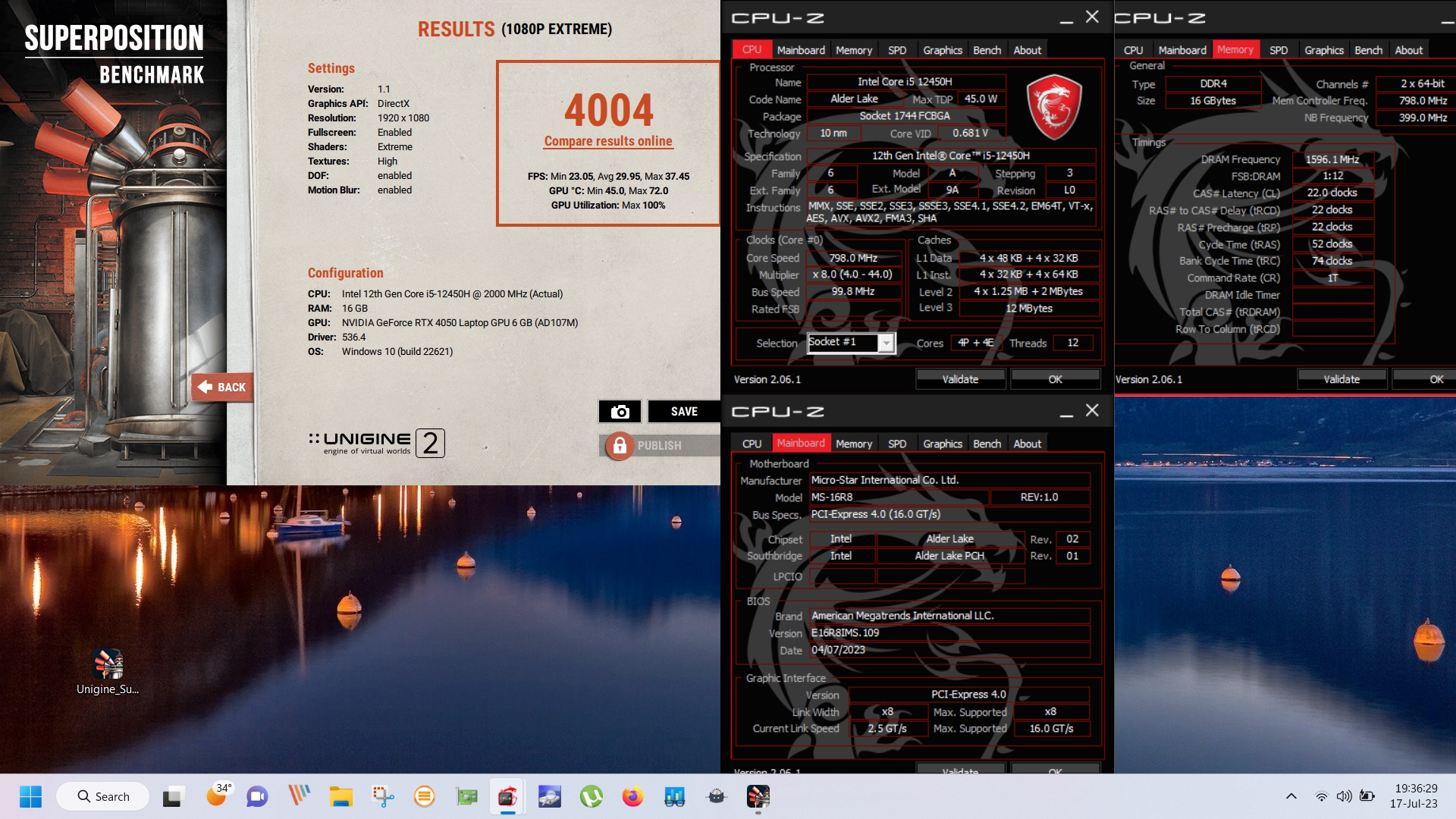The height and width of the screenshot is (819, 1456).
Task: Open SPD tab in the top CPU-Z CPU window
Action: tap(897, 50)
